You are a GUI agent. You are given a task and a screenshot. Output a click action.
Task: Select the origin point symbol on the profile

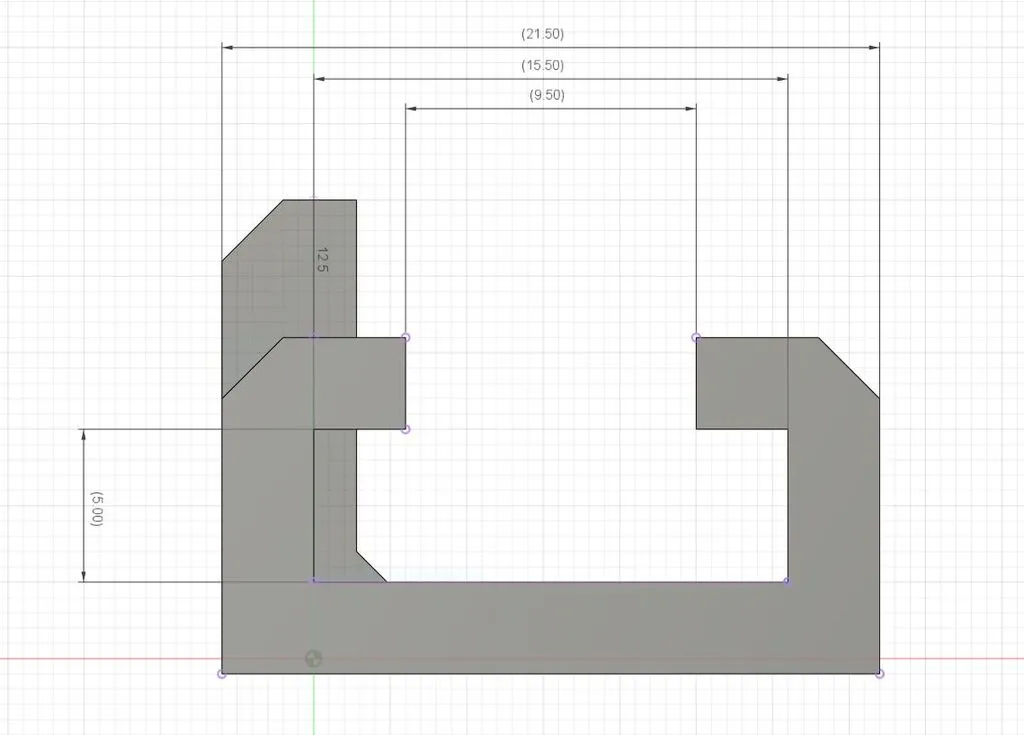pos(314,658)
